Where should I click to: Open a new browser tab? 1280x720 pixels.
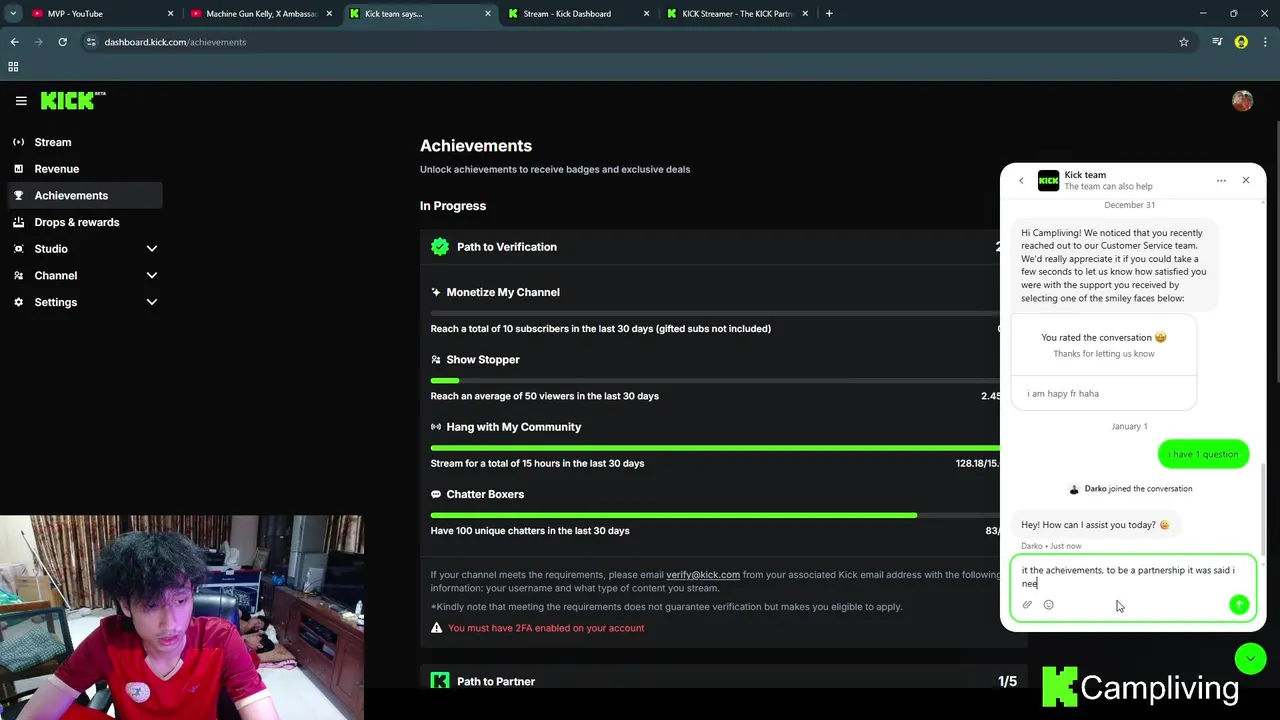pos(829,14)
